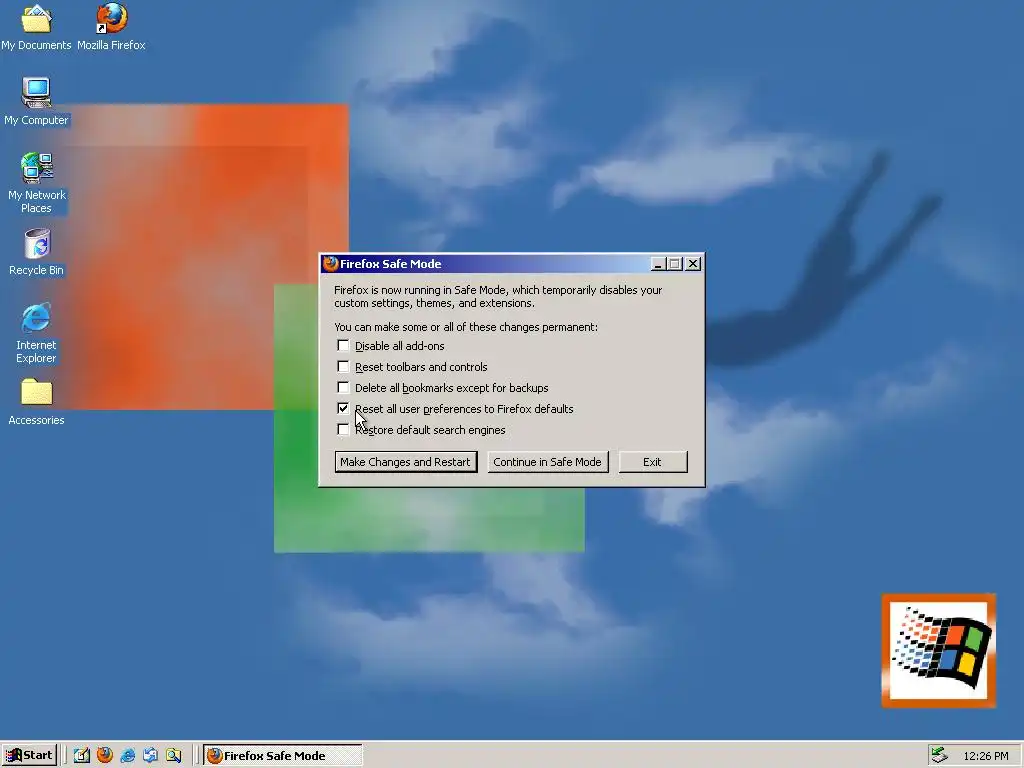Close the Firefox Safe Mode dialog
Image resolution: width=1024 pixels, height=768 pixels.
coord(693,264)
